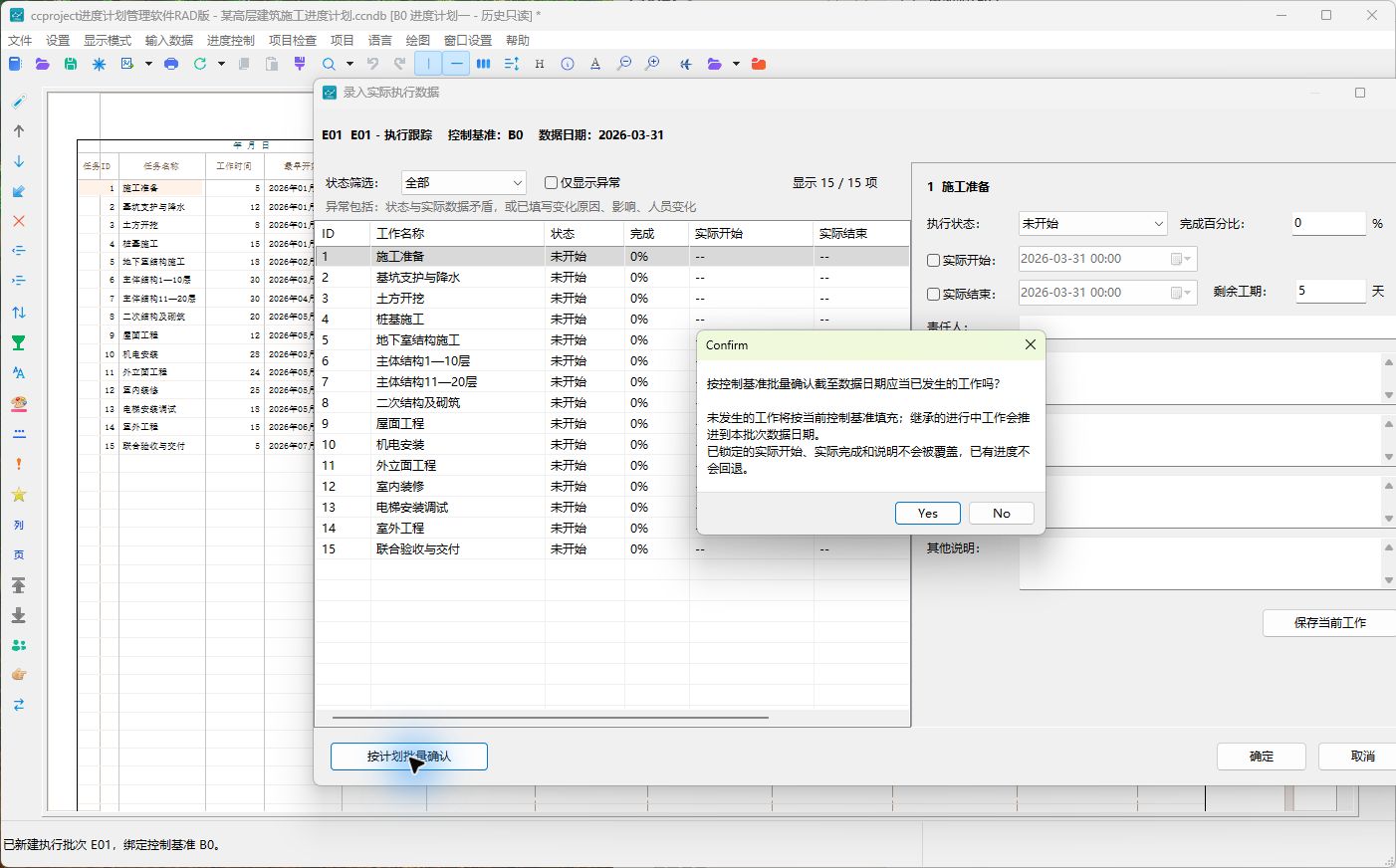Click the underlined A font icon
This screenshot has width=1396, height=868.
595,64
